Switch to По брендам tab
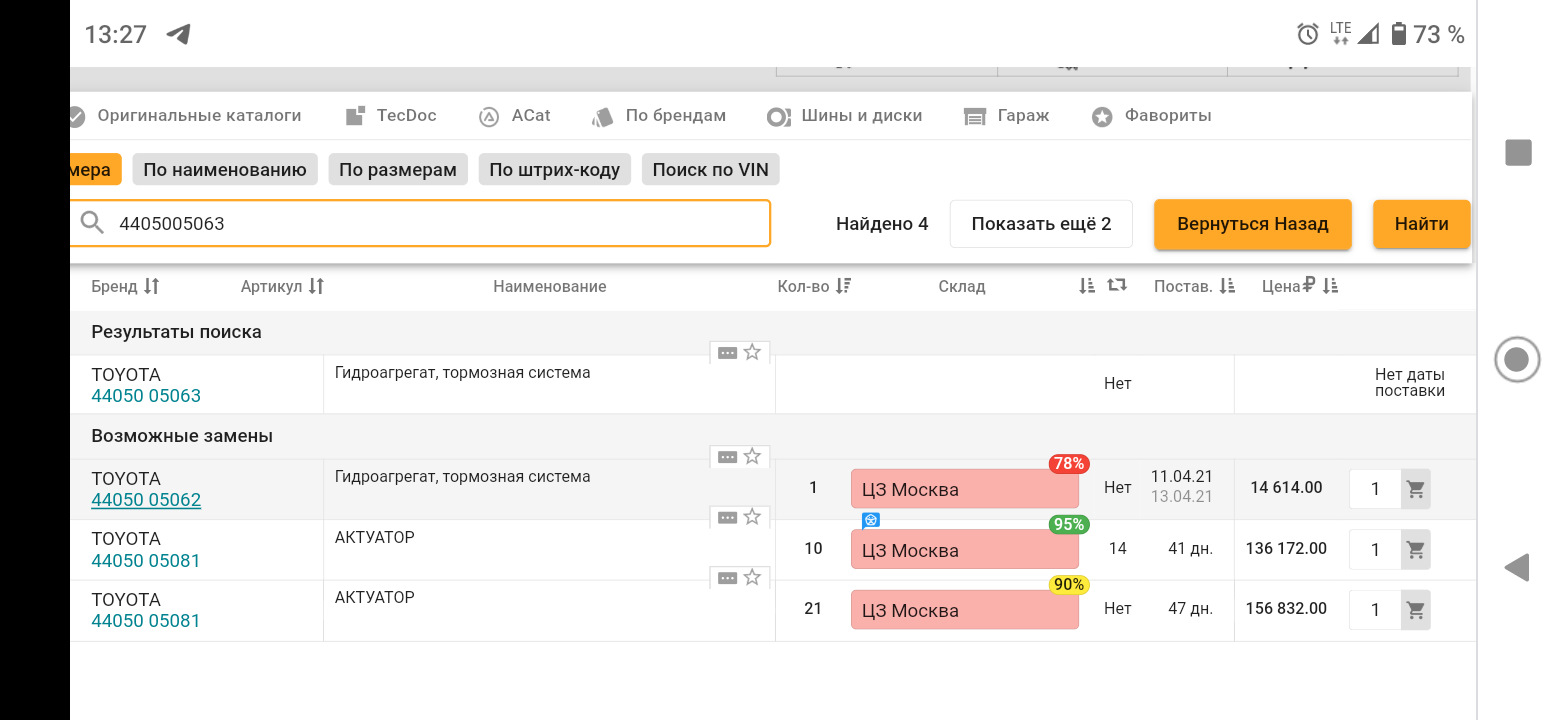Screen dimensions: 1560x720 (x=659, y=116)
